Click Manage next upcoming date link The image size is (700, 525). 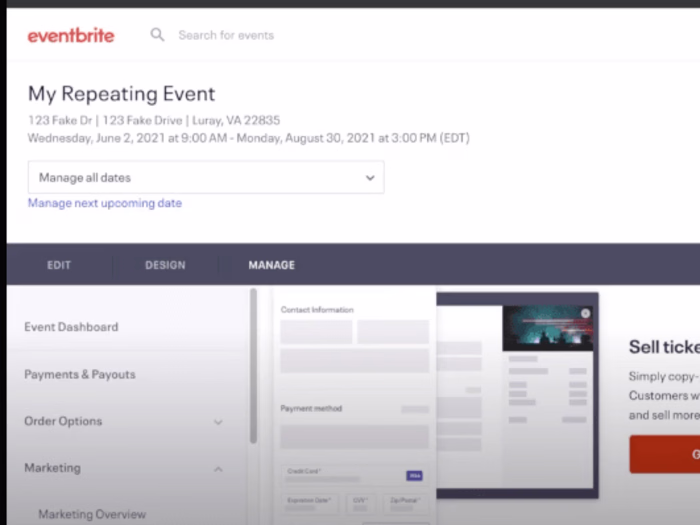pyautogui.click(x=105, y=203)
